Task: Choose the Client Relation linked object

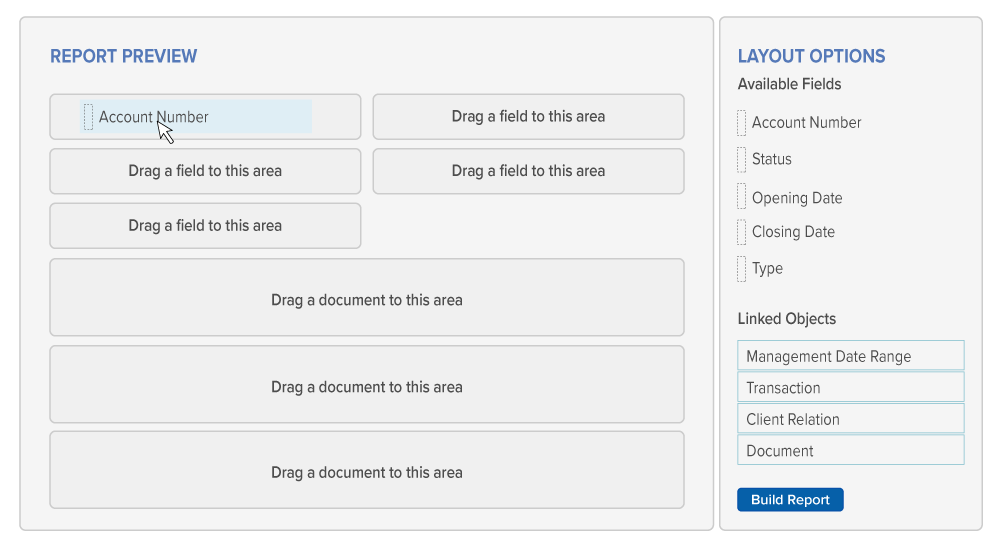Action: 850,419
